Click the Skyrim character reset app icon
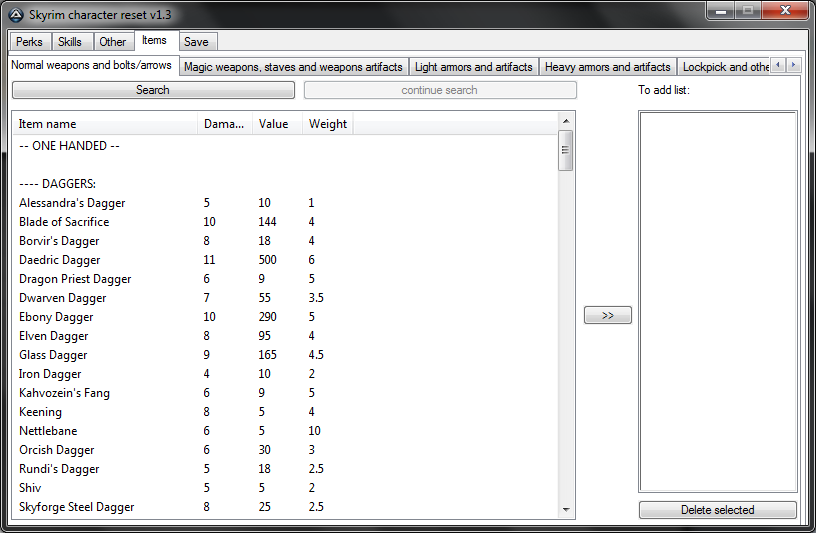Screen dimensions: 817x533 [16, 15]
